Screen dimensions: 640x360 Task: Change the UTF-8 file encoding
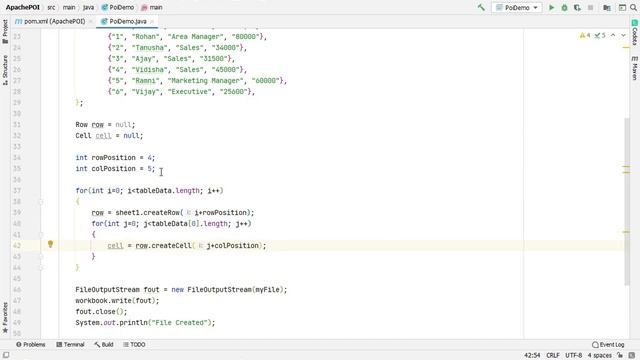pos(573,356)
